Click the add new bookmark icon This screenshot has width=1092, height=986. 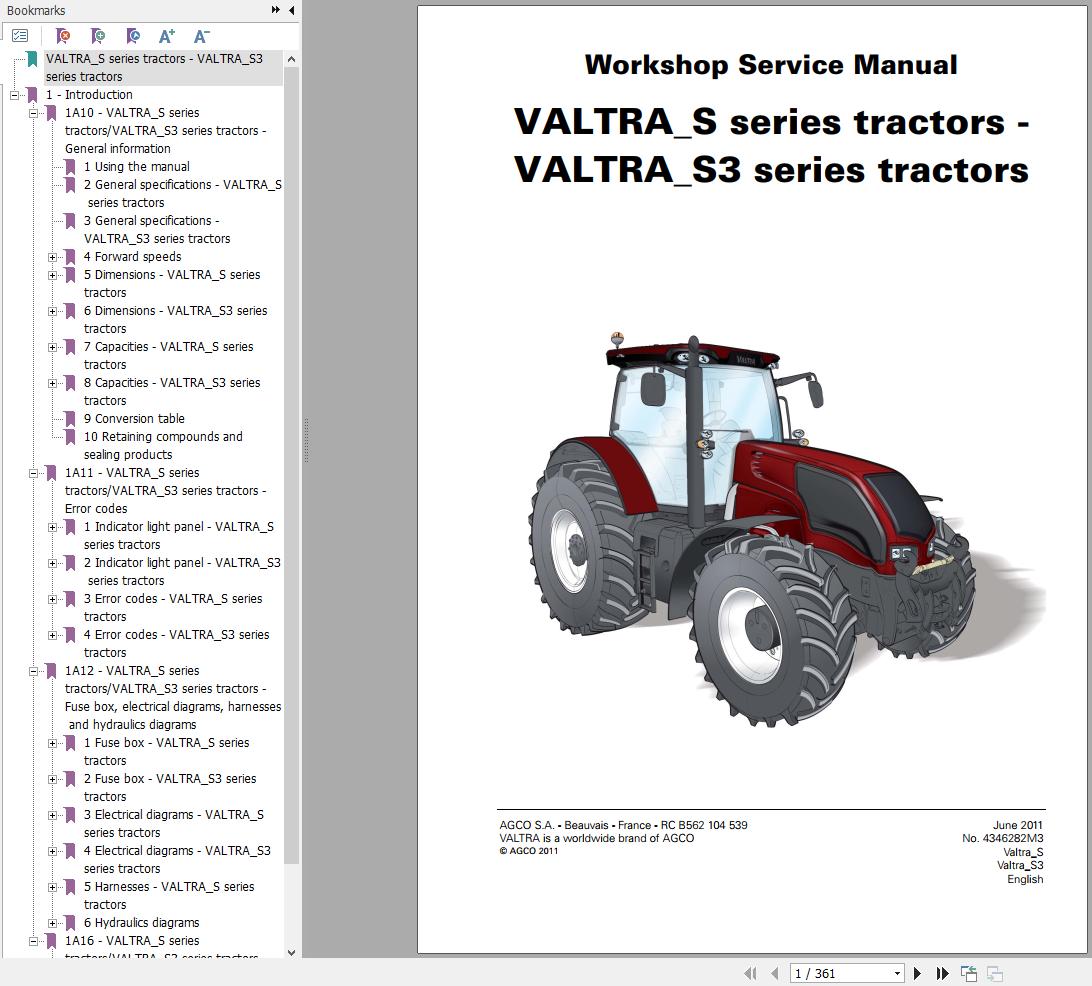point(98,36)
